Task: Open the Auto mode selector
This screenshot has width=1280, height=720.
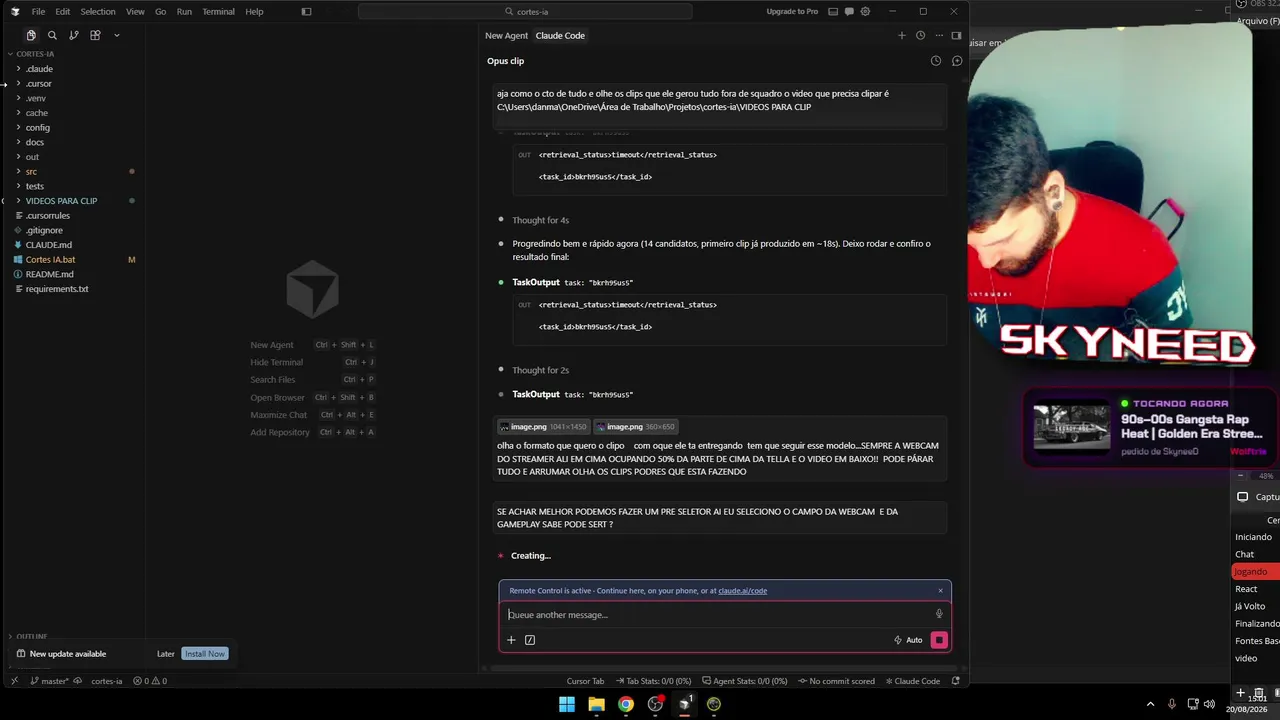Action: pos(908,640)
